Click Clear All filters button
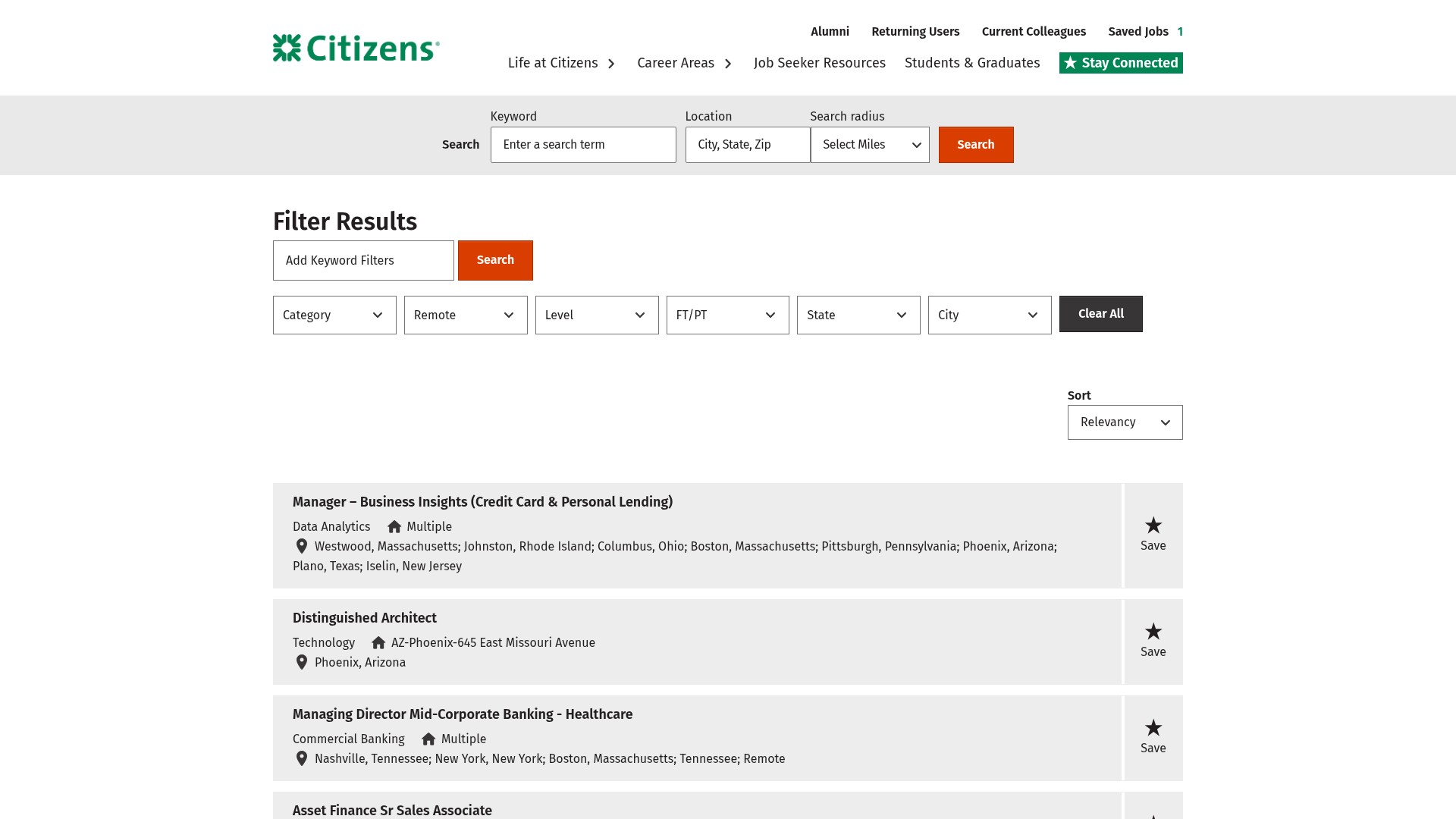The width and height of the screenshot is (1456, 819). pyautogui.click(x=1101, y=314)
